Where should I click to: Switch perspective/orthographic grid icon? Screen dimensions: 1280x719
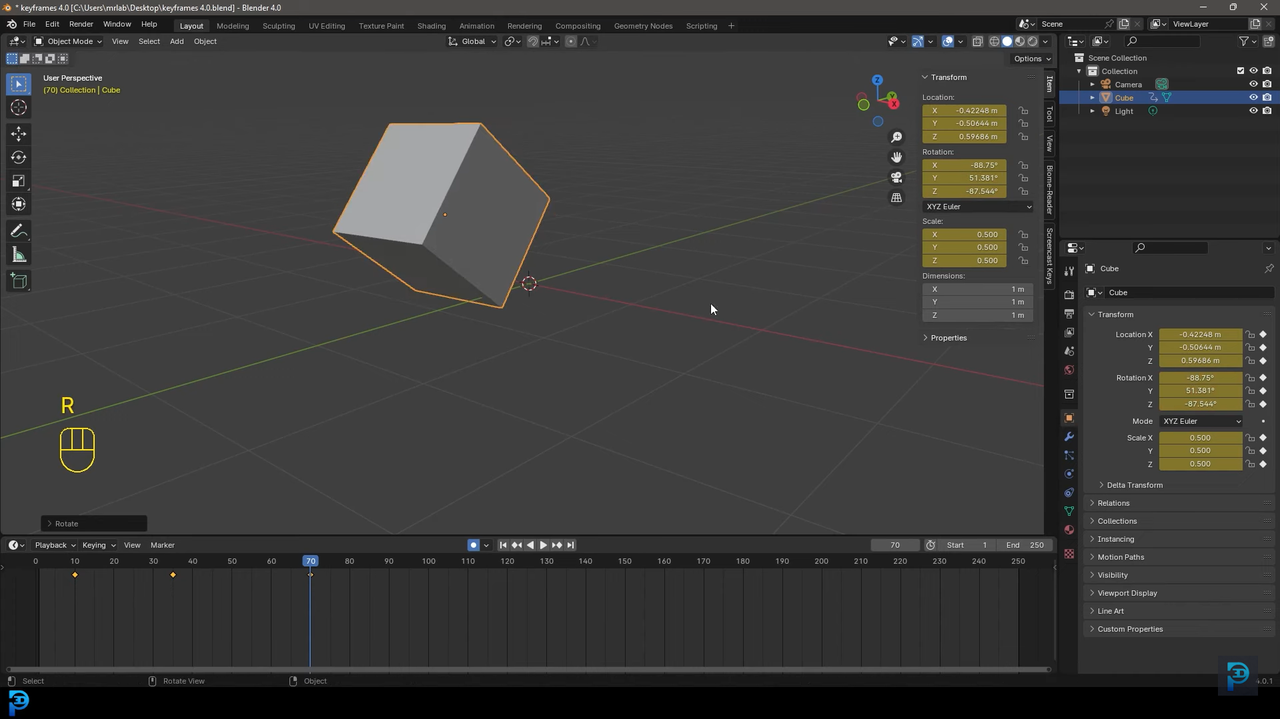click(x=896, y=197)
